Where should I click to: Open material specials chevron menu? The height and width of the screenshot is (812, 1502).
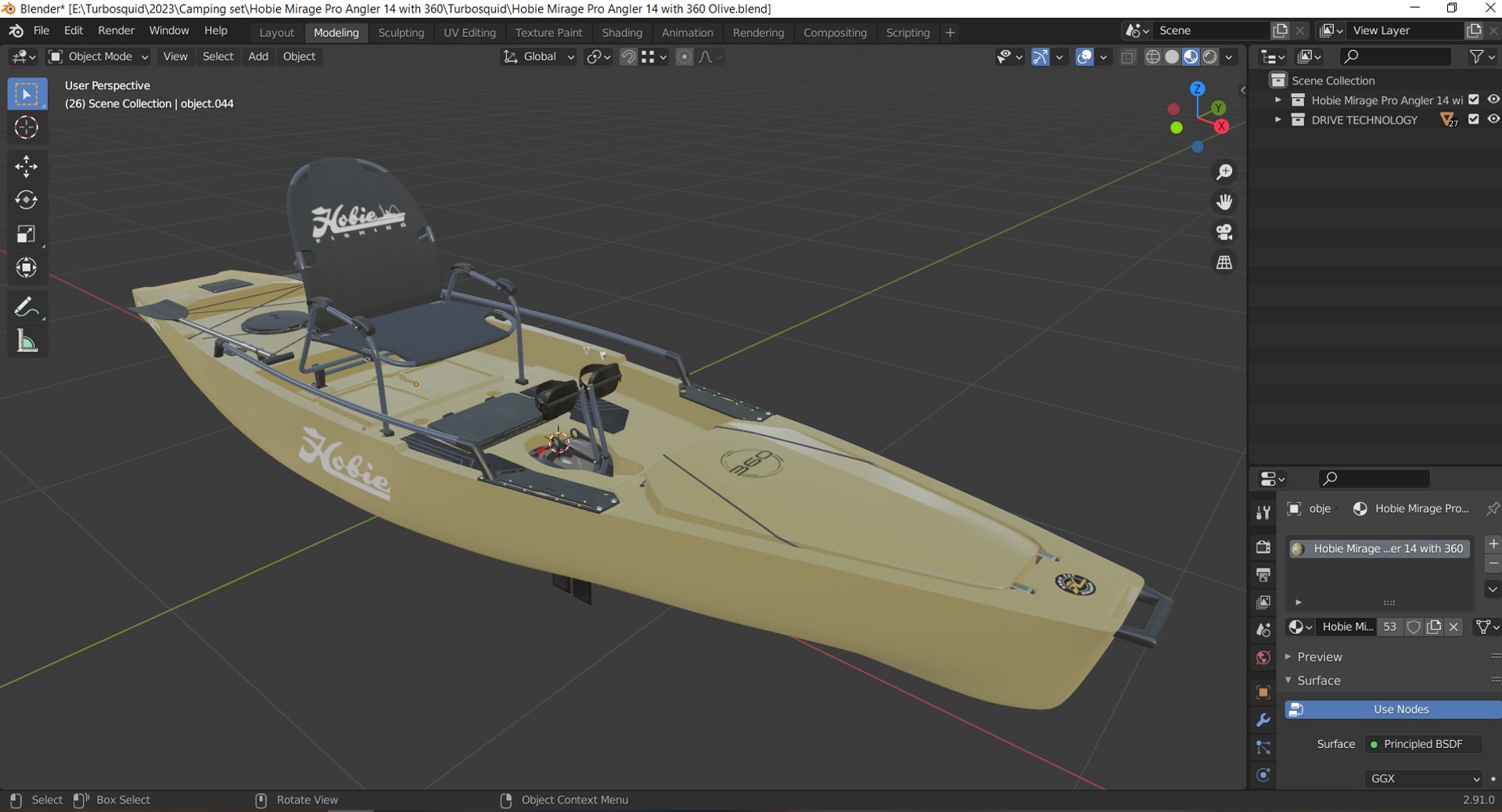1493,589
